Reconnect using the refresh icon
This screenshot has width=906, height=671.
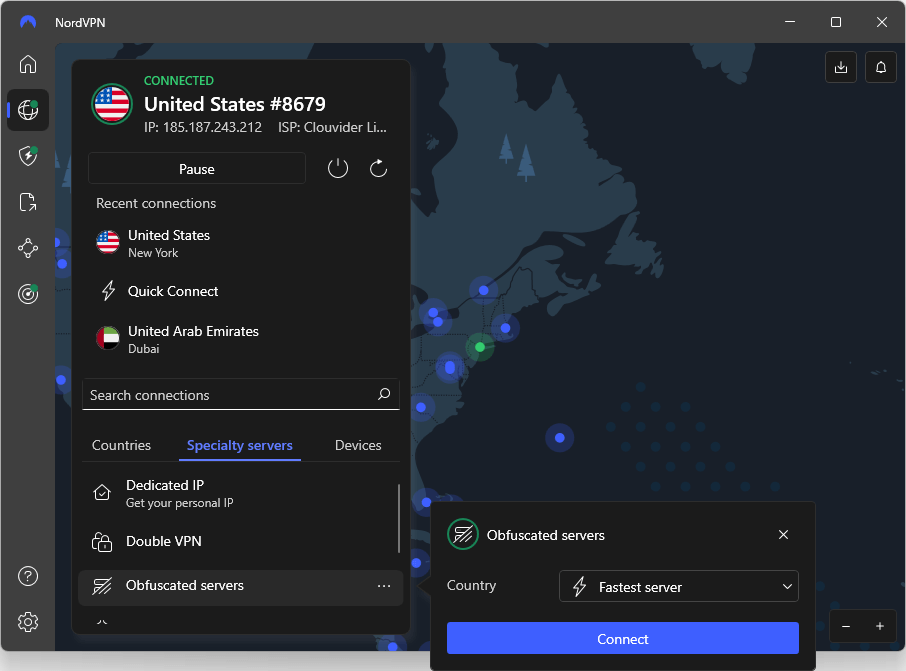pos(378,169)
